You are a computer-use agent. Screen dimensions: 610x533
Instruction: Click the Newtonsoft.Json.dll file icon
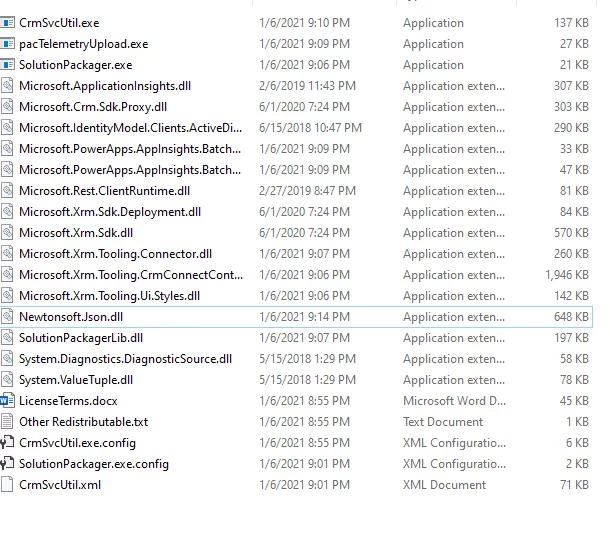point(7,317)
